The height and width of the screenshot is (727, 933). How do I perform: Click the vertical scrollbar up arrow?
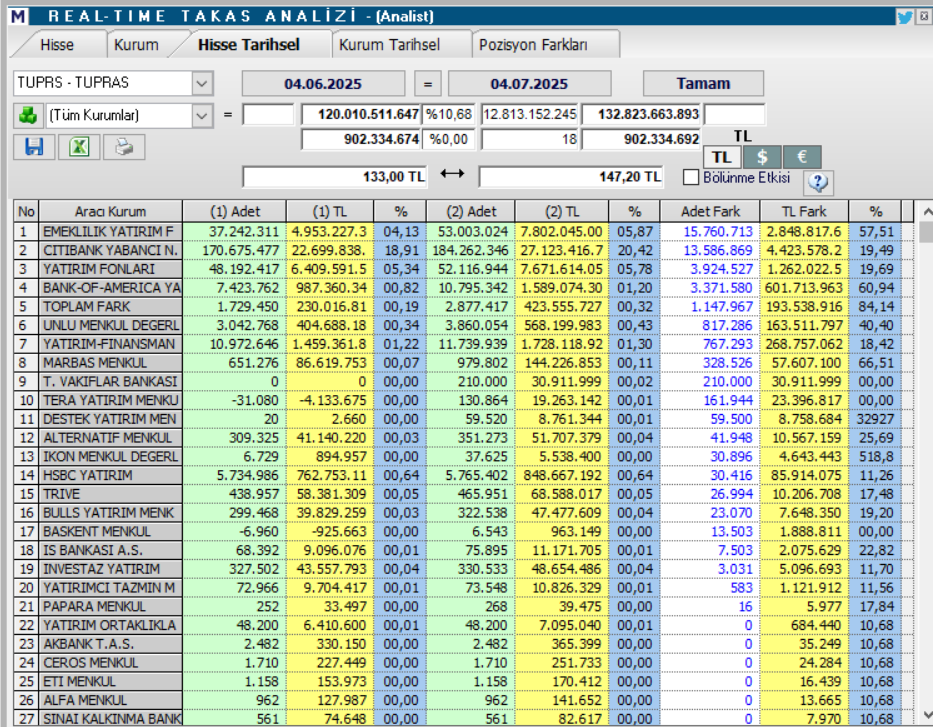click(x=926, y=211)
